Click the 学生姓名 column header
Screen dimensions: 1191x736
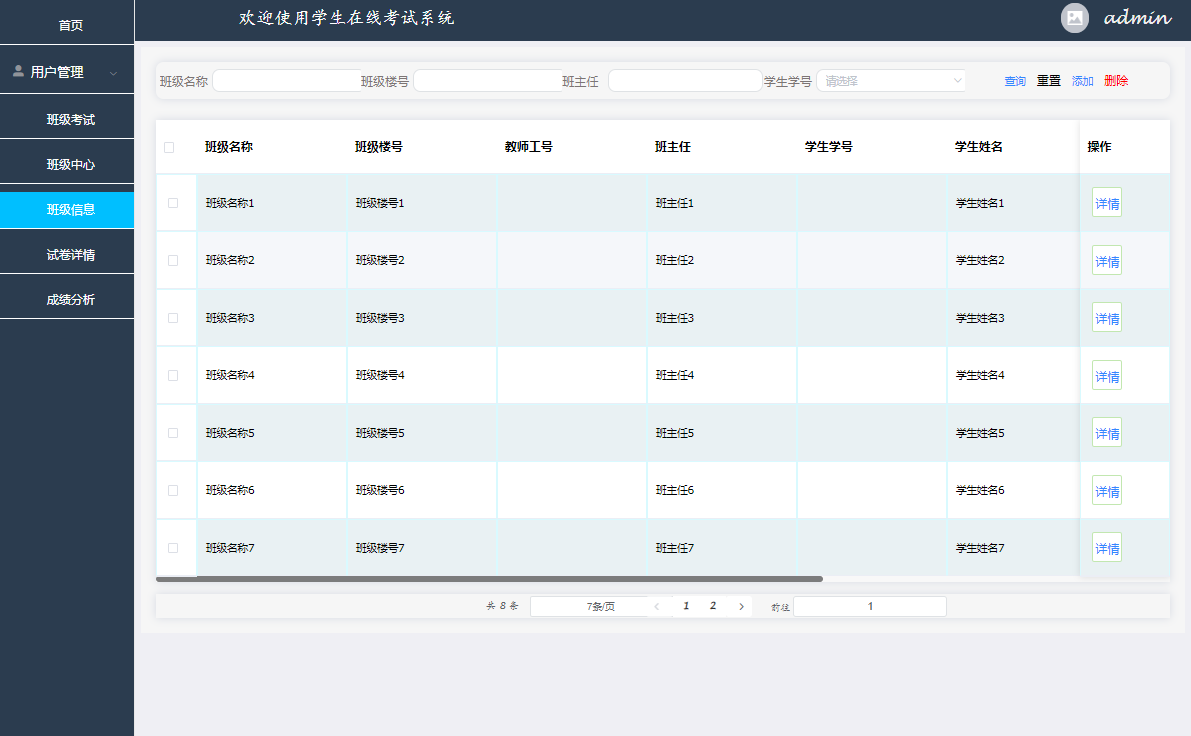pos(978,147)
